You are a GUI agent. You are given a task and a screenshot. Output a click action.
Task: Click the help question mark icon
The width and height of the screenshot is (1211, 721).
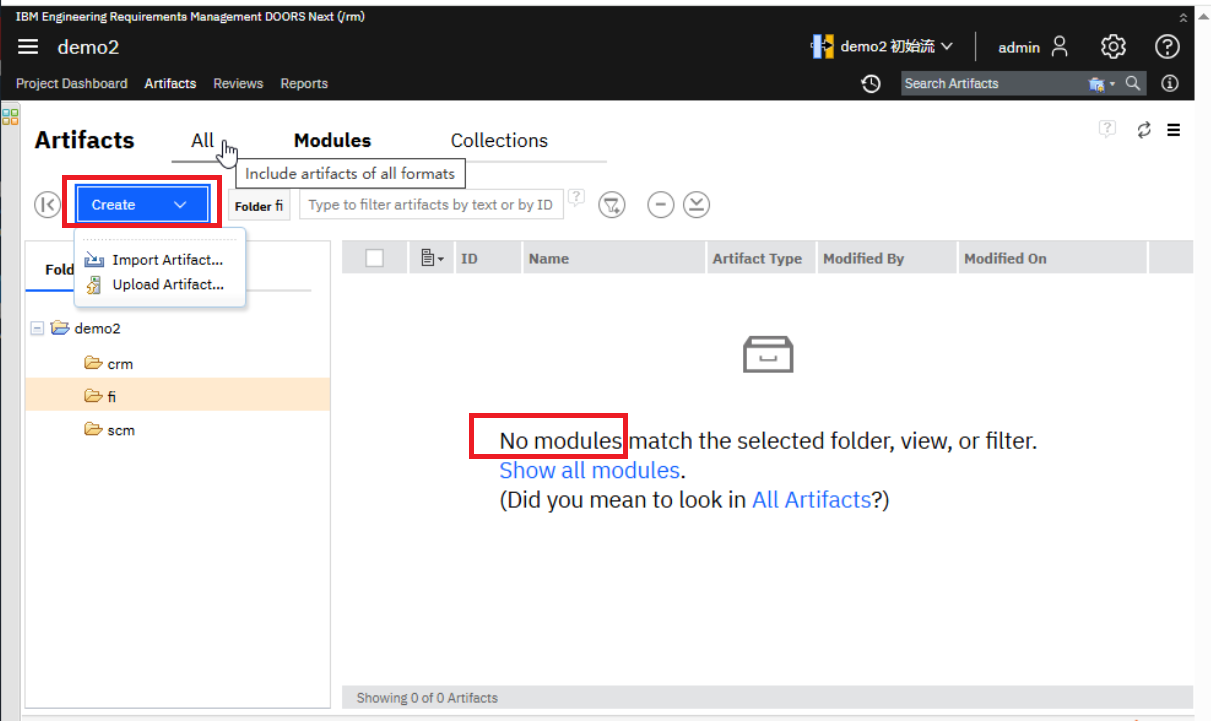tap(1167, 47)
